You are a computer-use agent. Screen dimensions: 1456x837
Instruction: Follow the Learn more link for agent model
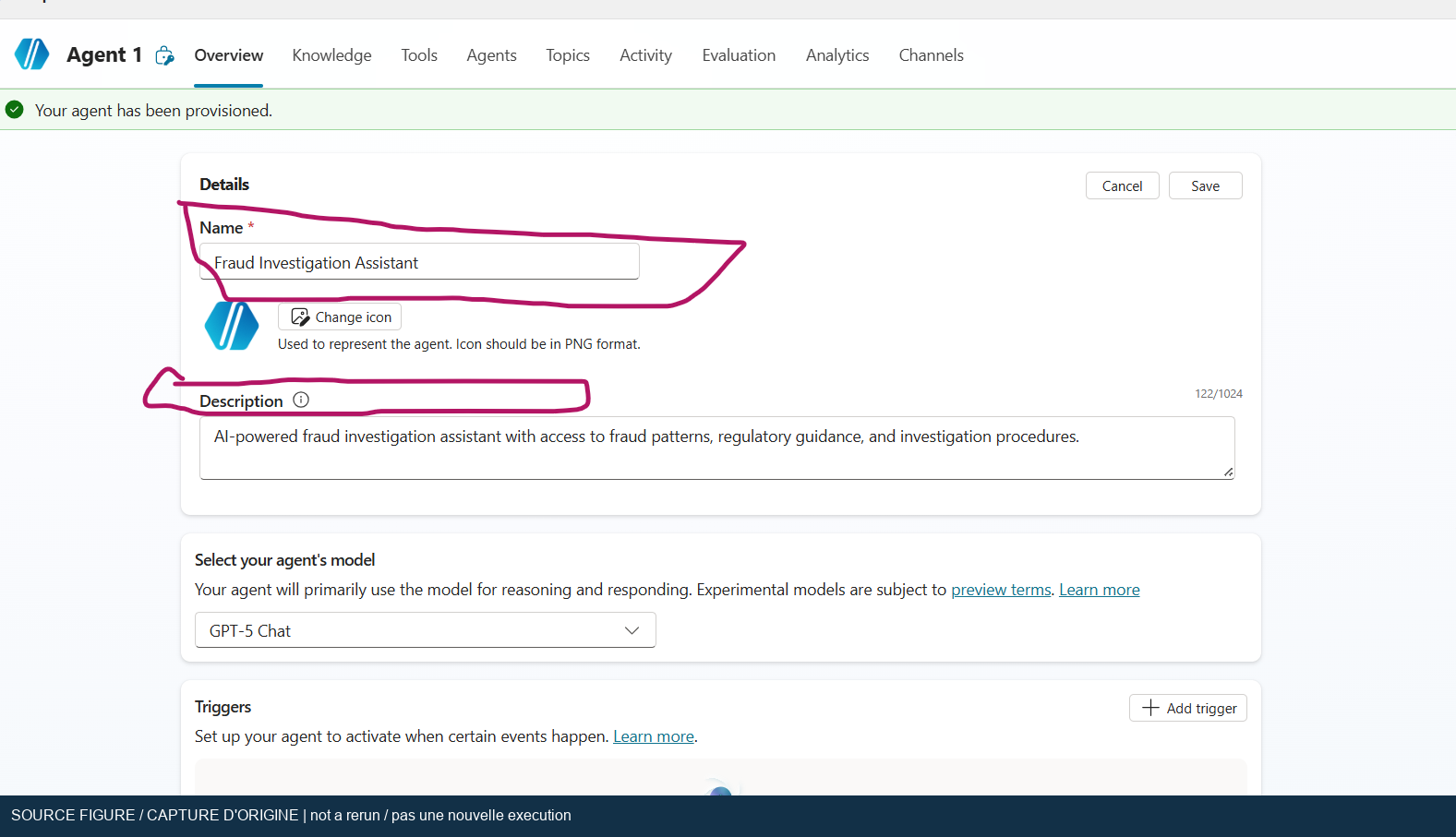coord(1100,590)
